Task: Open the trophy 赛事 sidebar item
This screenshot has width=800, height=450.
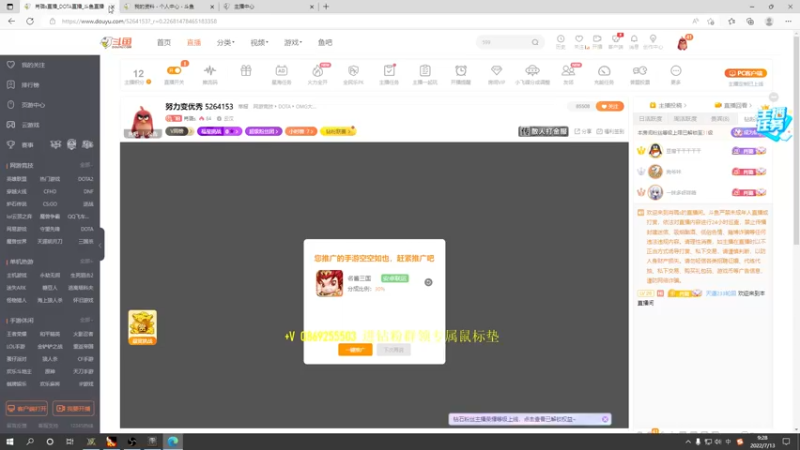Action: point(20,145)
